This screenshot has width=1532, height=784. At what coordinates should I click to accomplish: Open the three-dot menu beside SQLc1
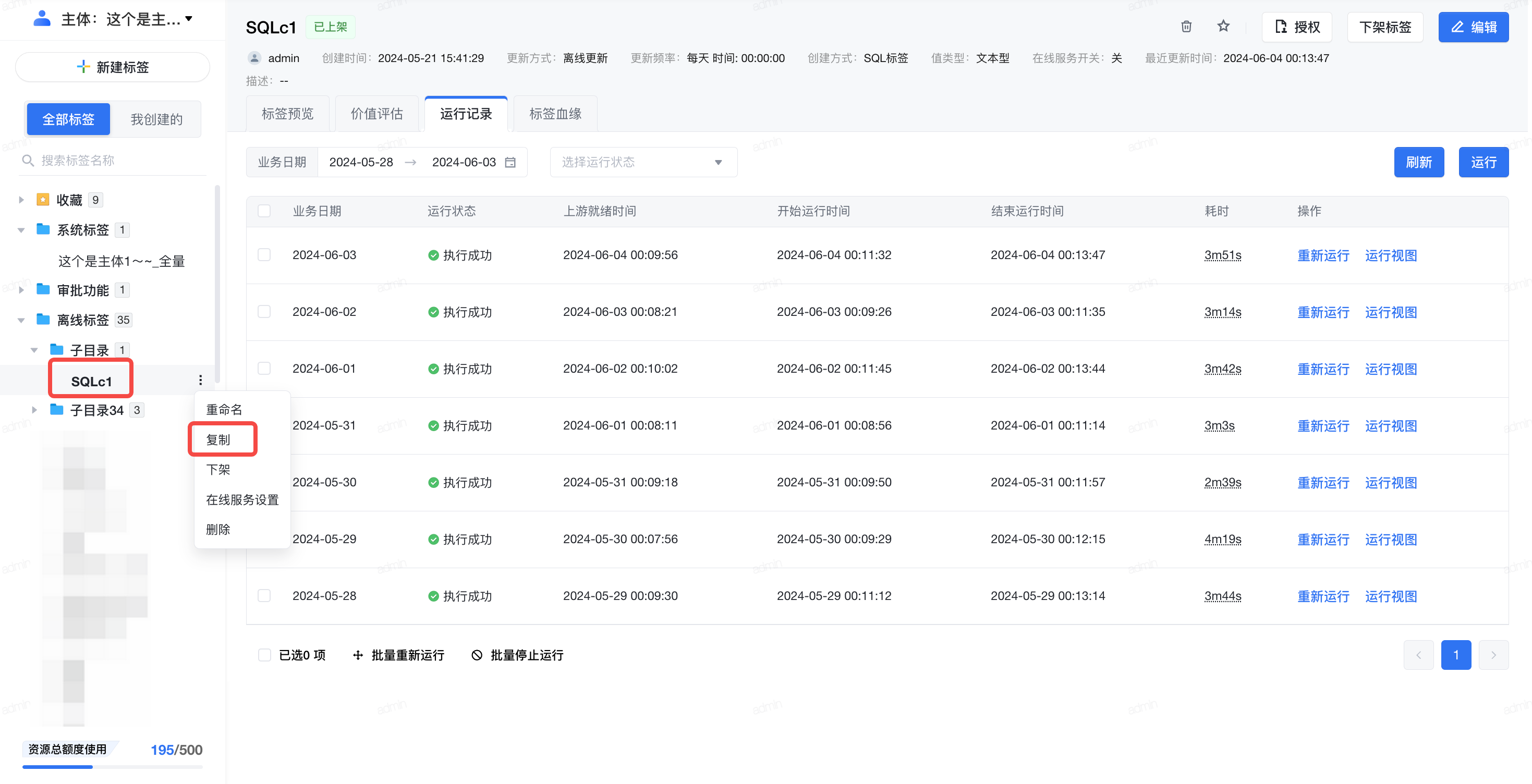tap(200, 381)
